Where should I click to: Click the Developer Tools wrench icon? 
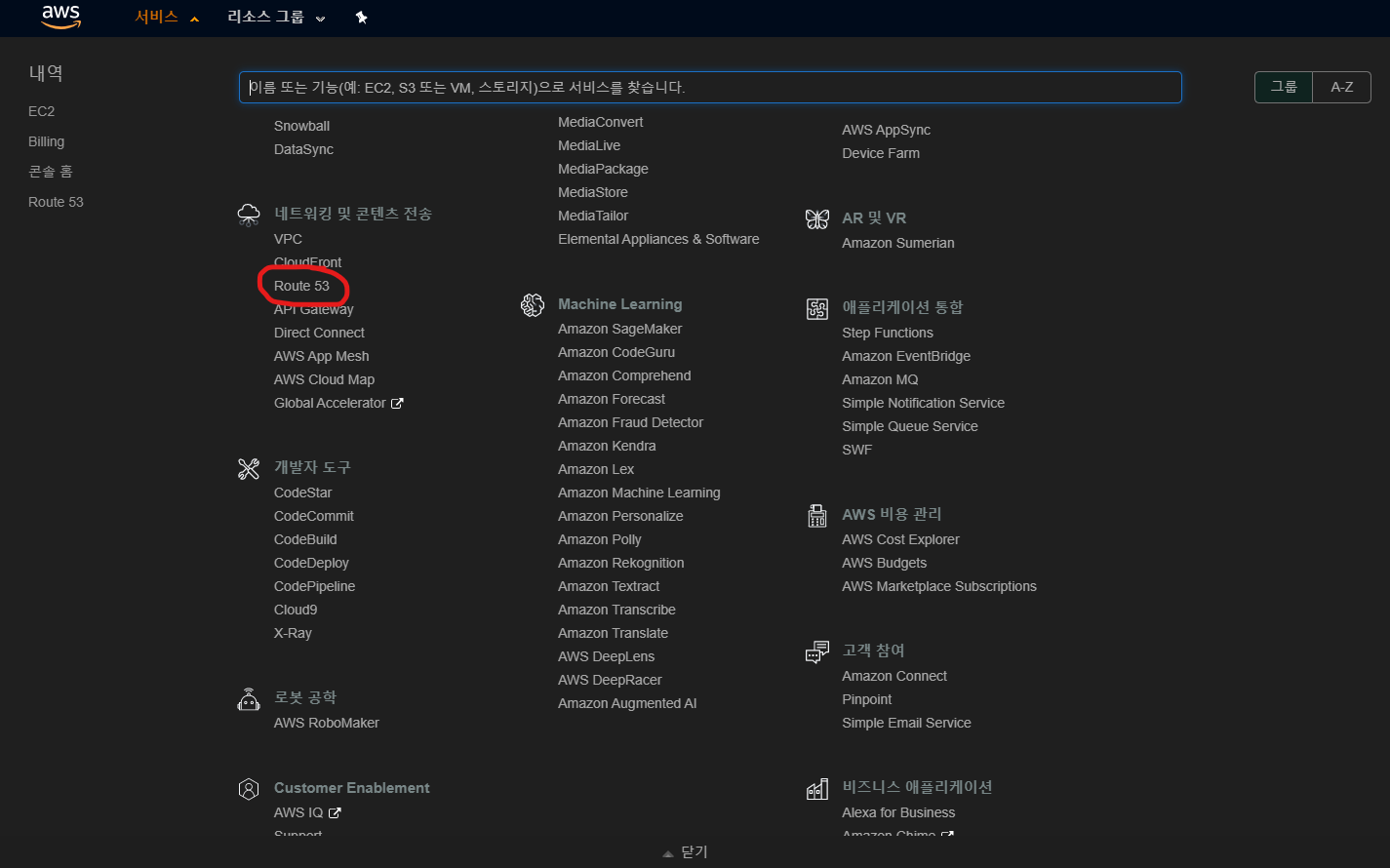249,468
